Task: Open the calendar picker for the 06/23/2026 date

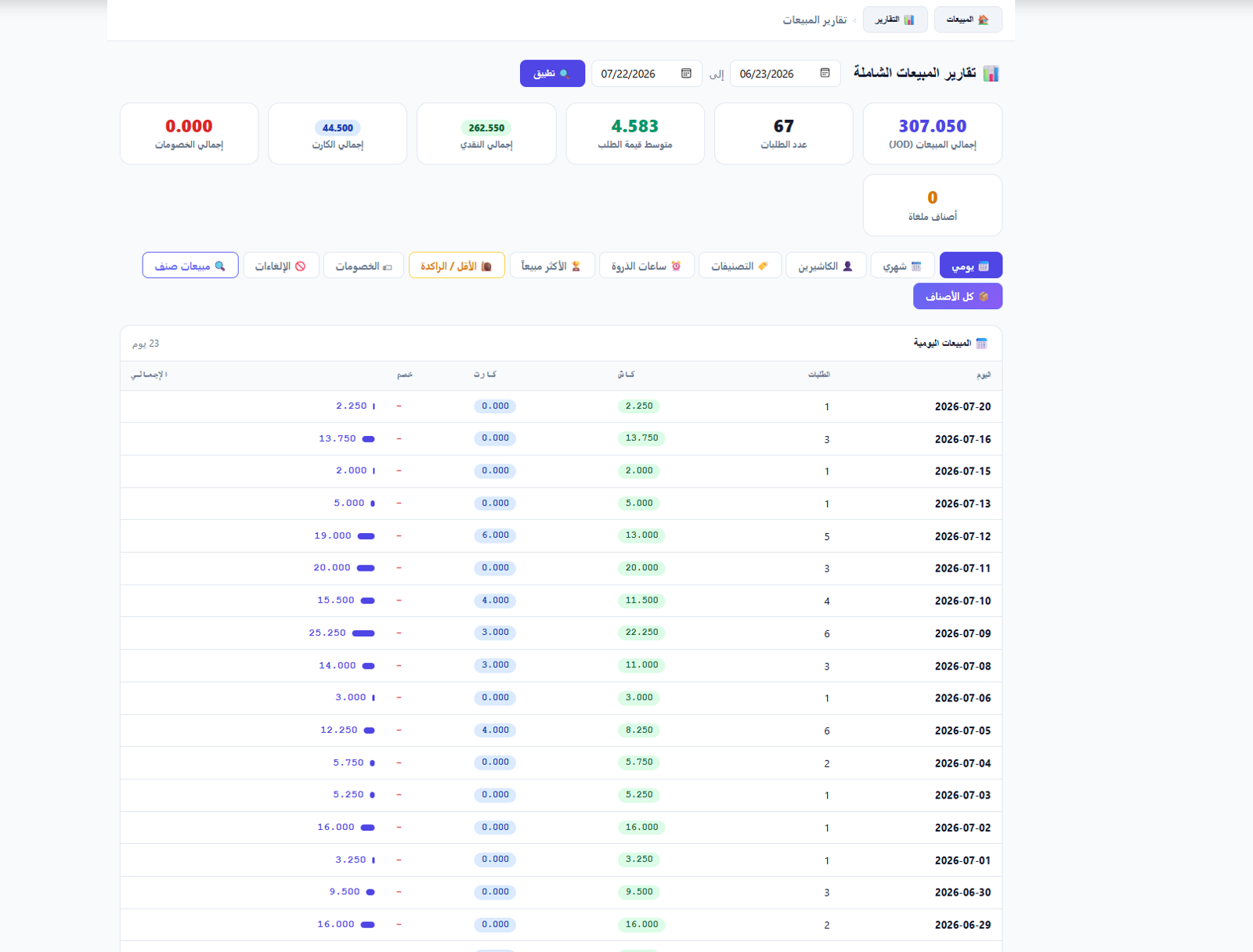Action: pyautogui.click(x=825, y=74)
